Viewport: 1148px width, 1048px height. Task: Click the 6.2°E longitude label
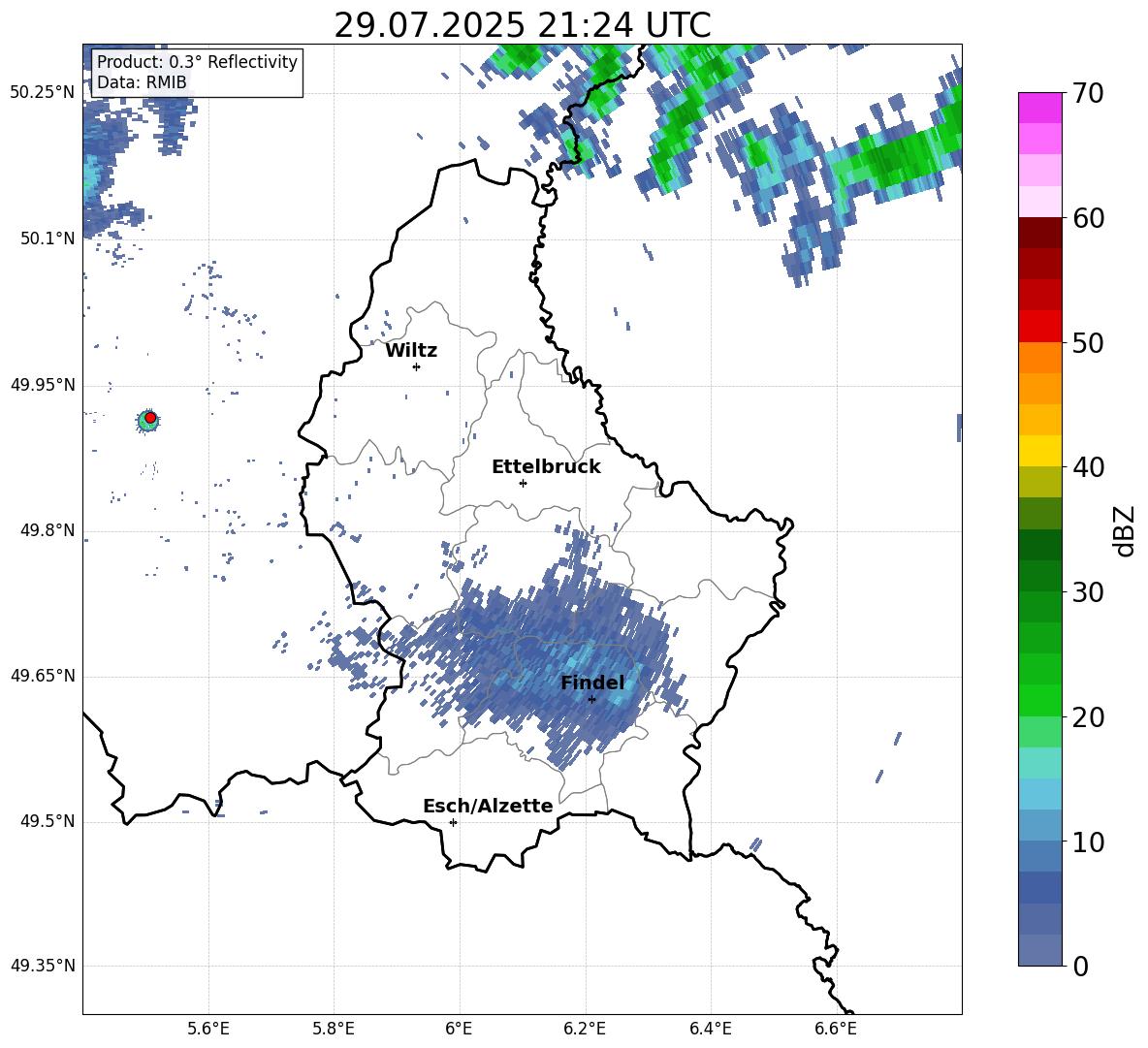click(585, 1029)
